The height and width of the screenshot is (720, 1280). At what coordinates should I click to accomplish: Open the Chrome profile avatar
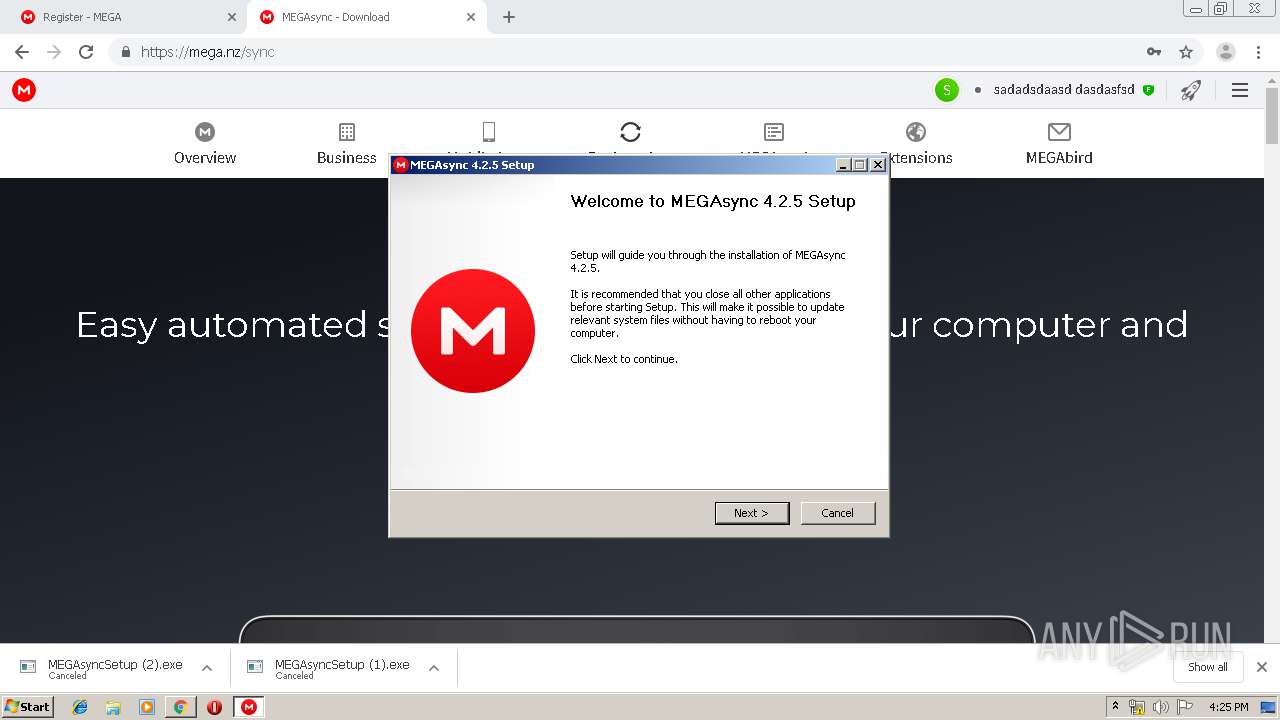pos(1226,52)
